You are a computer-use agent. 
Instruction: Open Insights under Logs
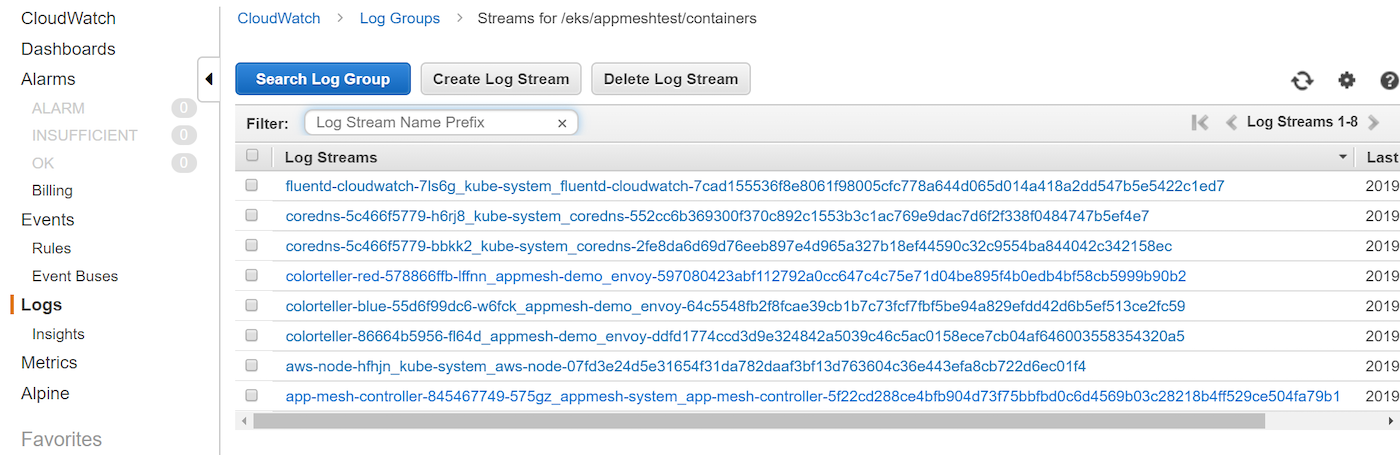click(58, 334)
